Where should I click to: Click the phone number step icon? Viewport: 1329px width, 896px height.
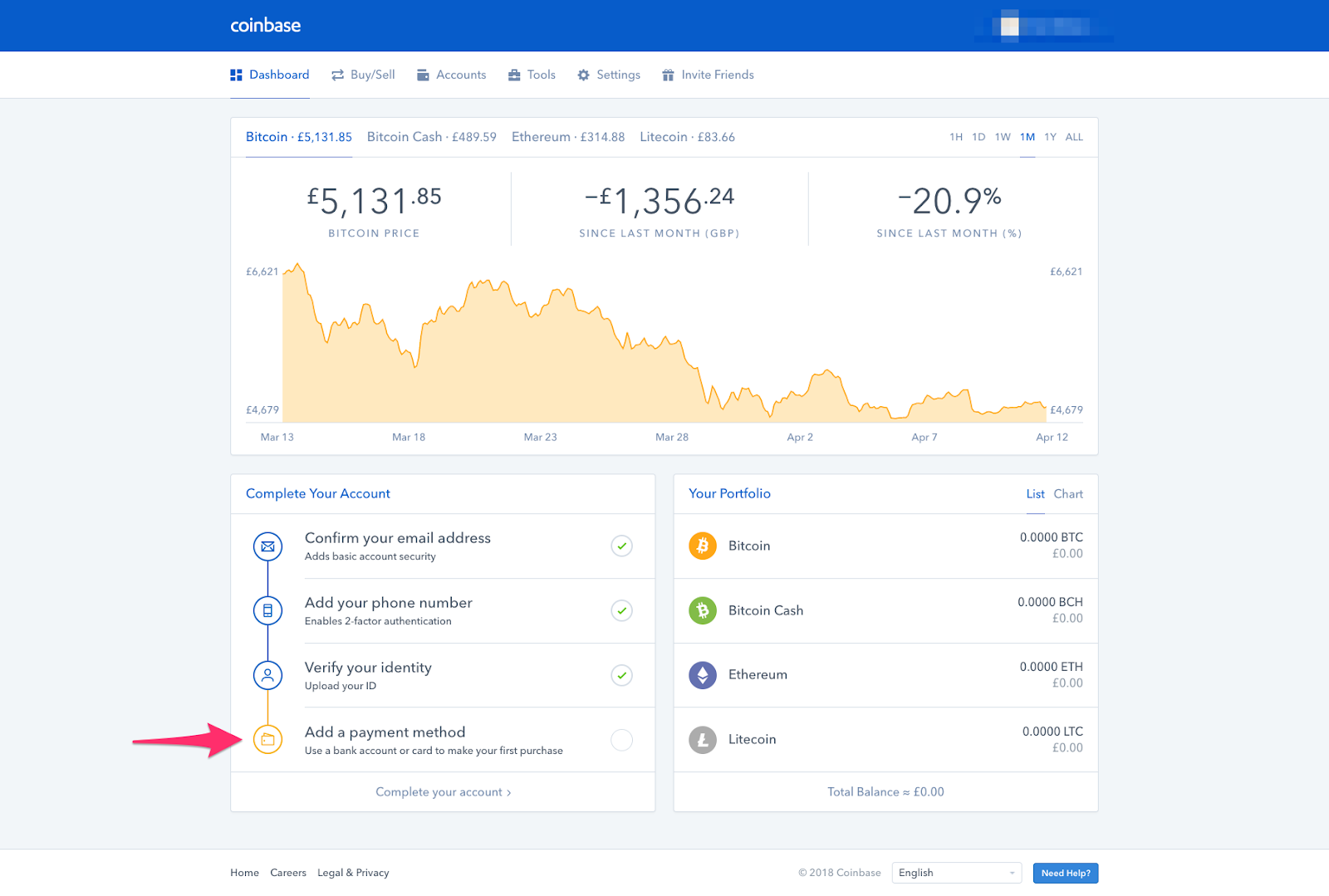coord(267,610)
